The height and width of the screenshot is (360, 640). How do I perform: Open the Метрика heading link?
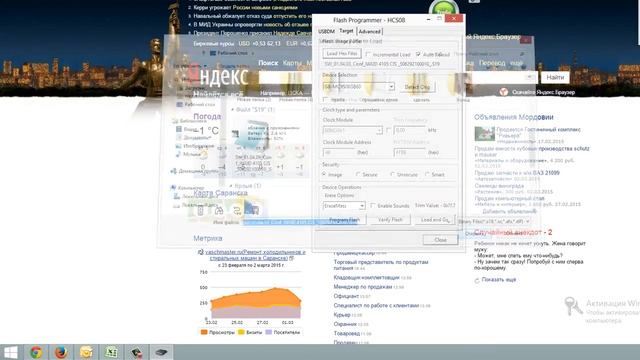(208, 238)
